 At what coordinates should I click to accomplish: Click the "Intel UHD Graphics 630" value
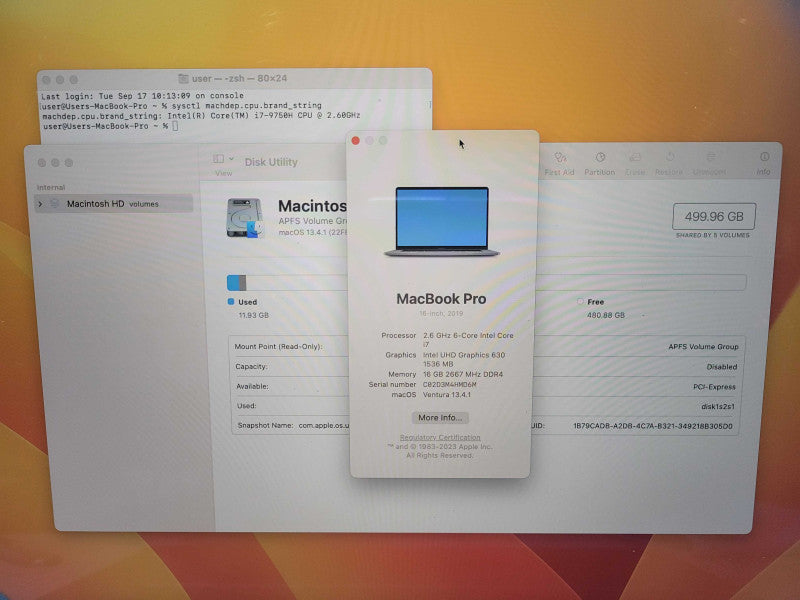pyautogui.click(x=464, y=355)
